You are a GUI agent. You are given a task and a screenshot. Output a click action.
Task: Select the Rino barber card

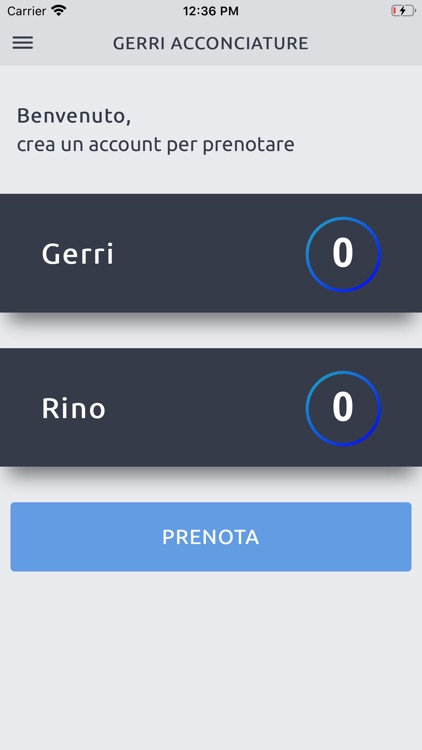point(211,408)
